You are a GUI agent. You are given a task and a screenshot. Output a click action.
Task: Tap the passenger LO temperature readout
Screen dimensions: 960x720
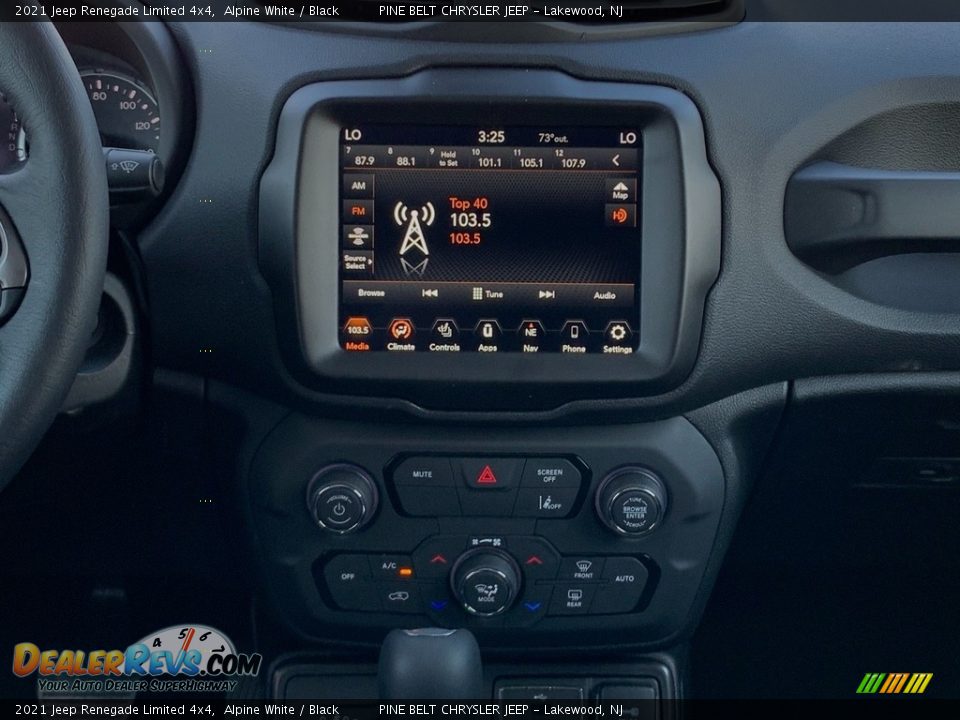pyautogui.click(x=628, y=138)
